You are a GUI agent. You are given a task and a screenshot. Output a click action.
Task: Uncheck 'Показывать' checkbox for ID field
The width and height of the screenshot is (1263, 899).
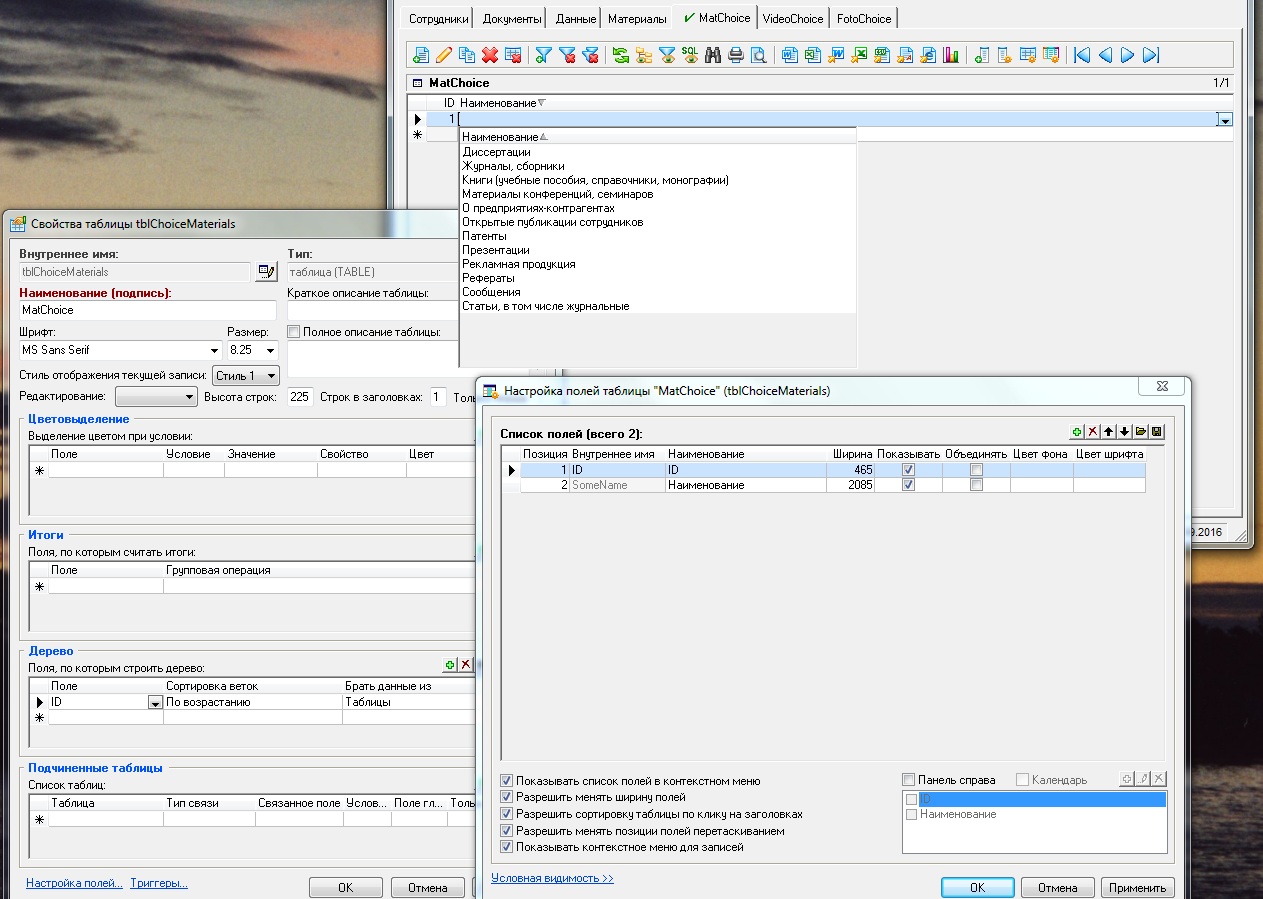908,470
